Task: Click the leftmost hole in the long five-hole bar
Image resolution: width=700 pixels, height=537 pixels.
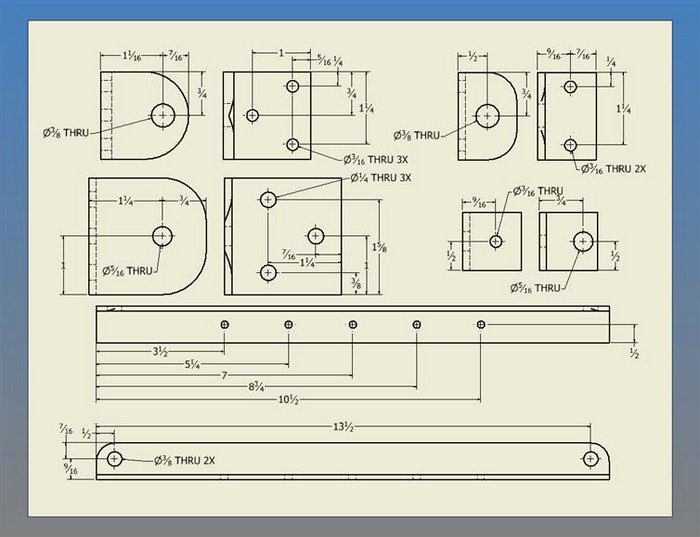Action: point(225,324)
